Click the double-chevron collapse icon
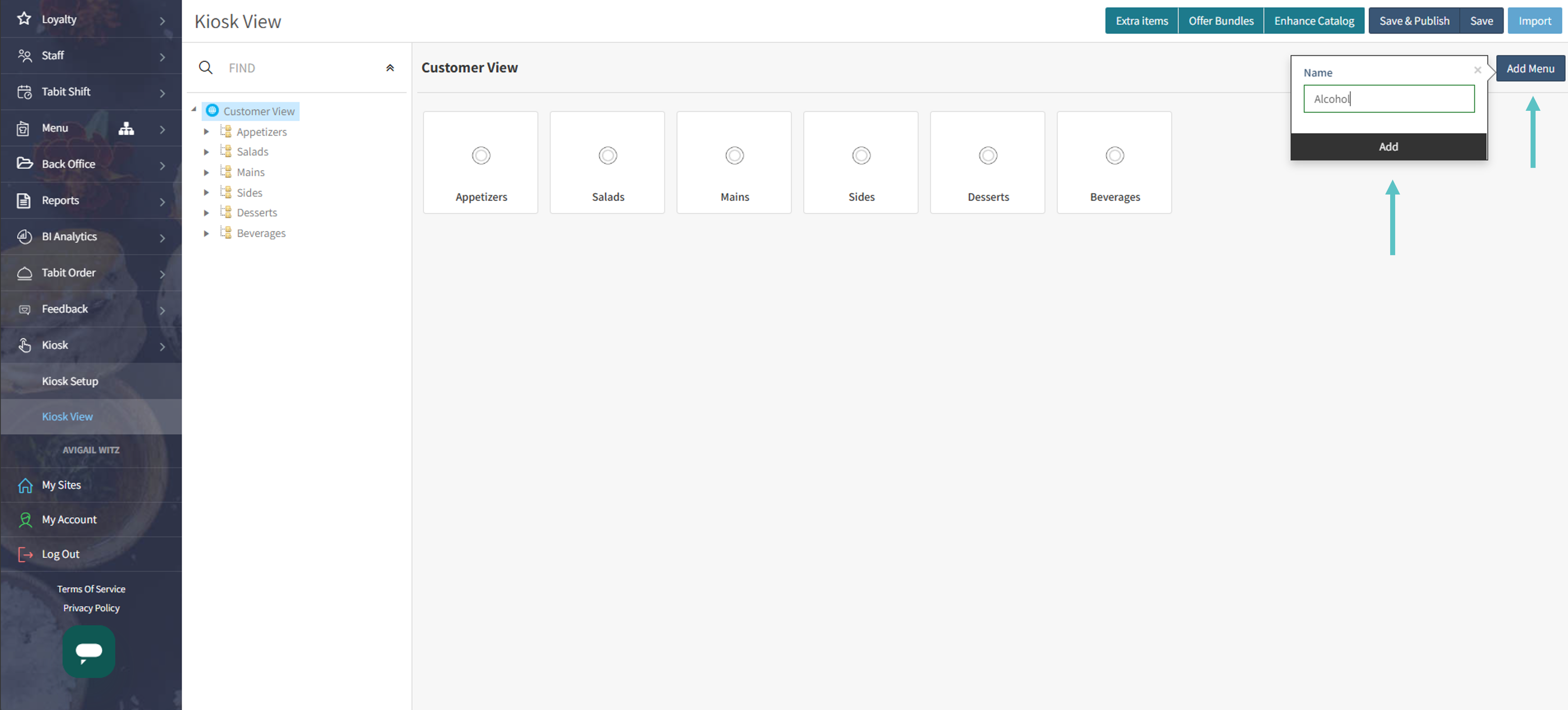This screenshot has width=1568, height=710. [x=390, y=68]
